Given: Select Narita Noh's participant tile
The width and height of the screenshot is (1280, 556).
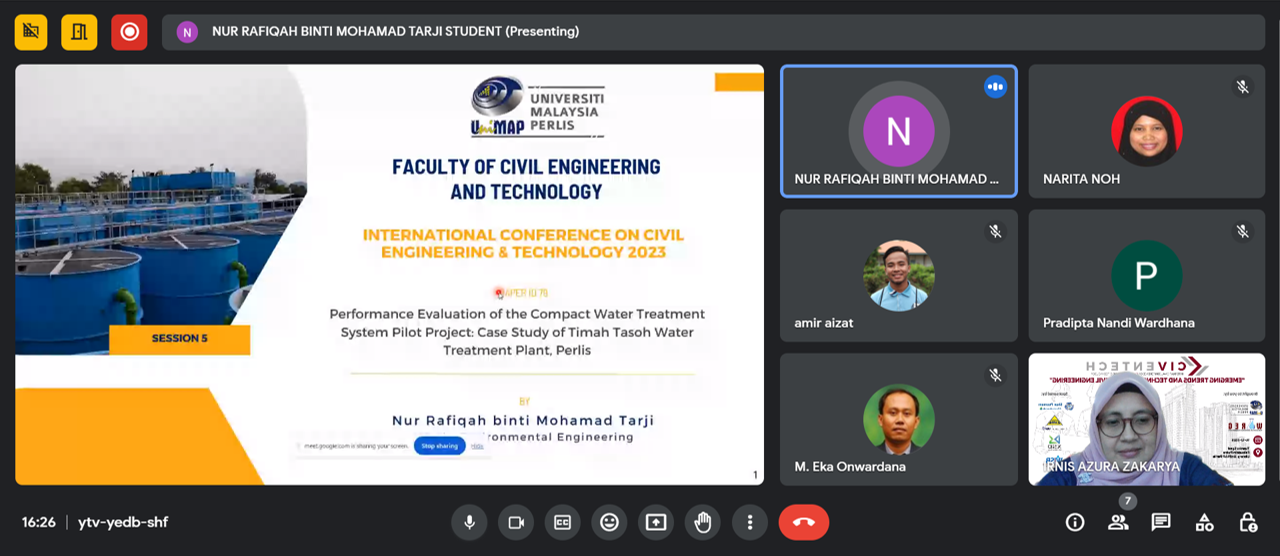Looking at the screenshot, I should 1146,131.
